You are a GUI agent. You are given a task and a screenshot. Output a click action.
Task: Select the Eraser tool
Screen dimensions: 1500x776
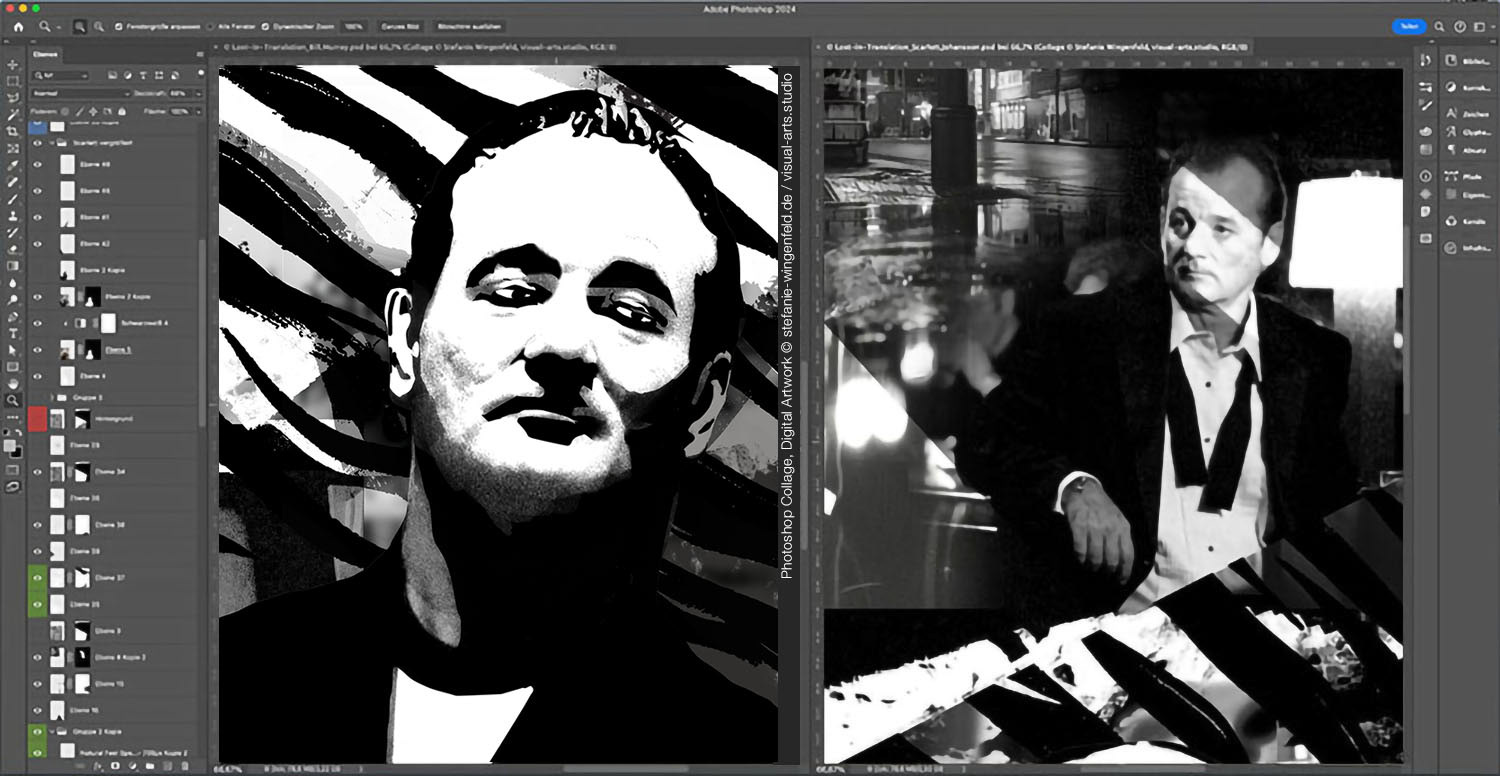tap(13, 249)
